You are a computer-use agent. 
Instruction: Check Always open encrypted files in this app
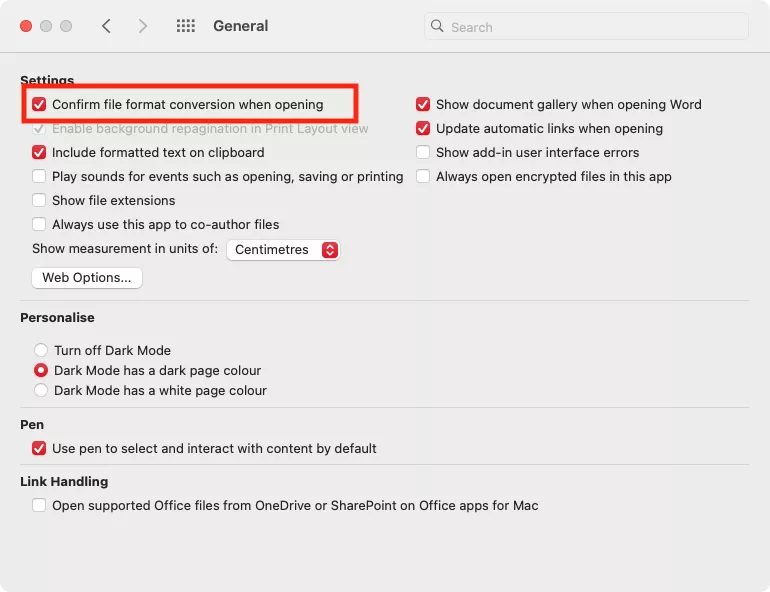423,176
